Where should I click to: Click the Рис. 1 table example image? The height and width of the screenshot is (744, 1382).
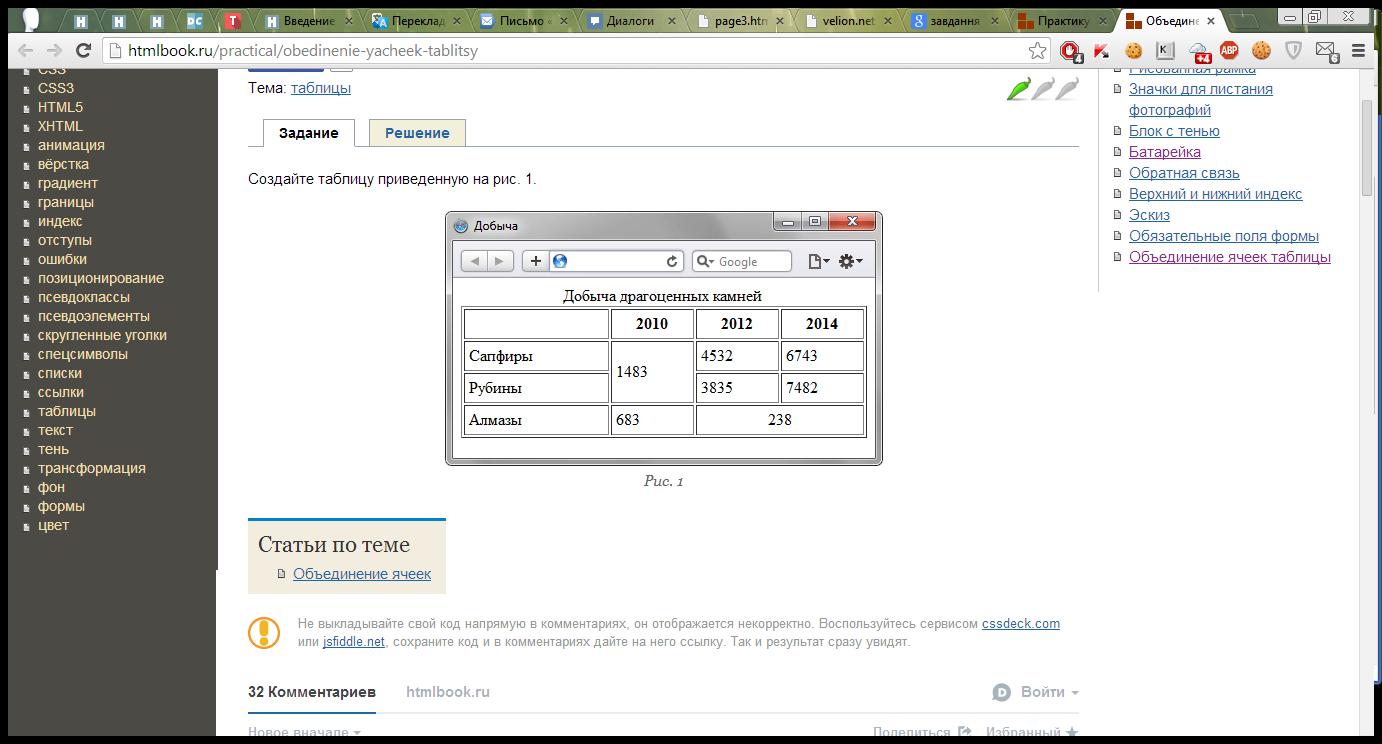pos(663,338)
